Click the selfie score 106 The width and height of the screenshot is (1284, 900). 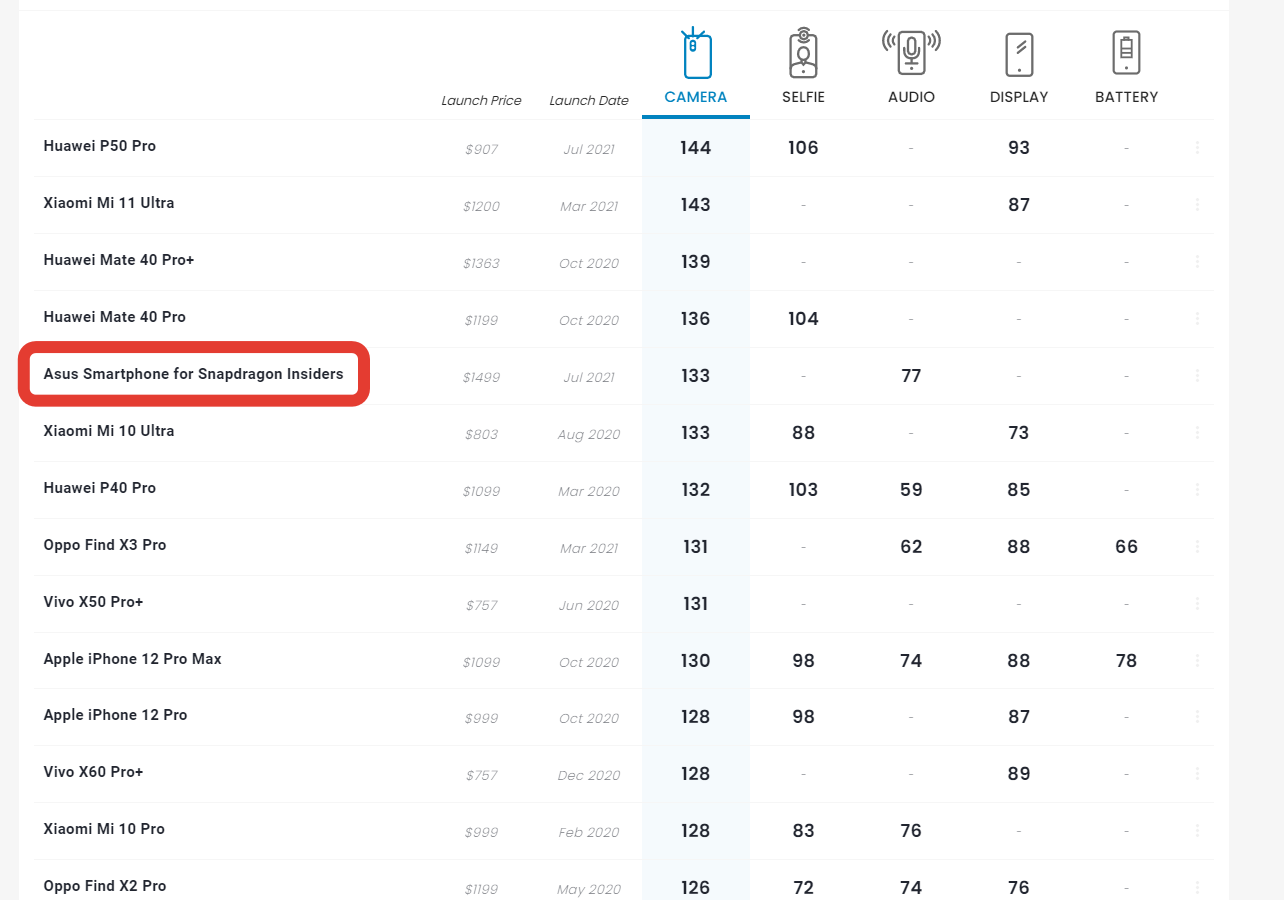tap(803, 148)
